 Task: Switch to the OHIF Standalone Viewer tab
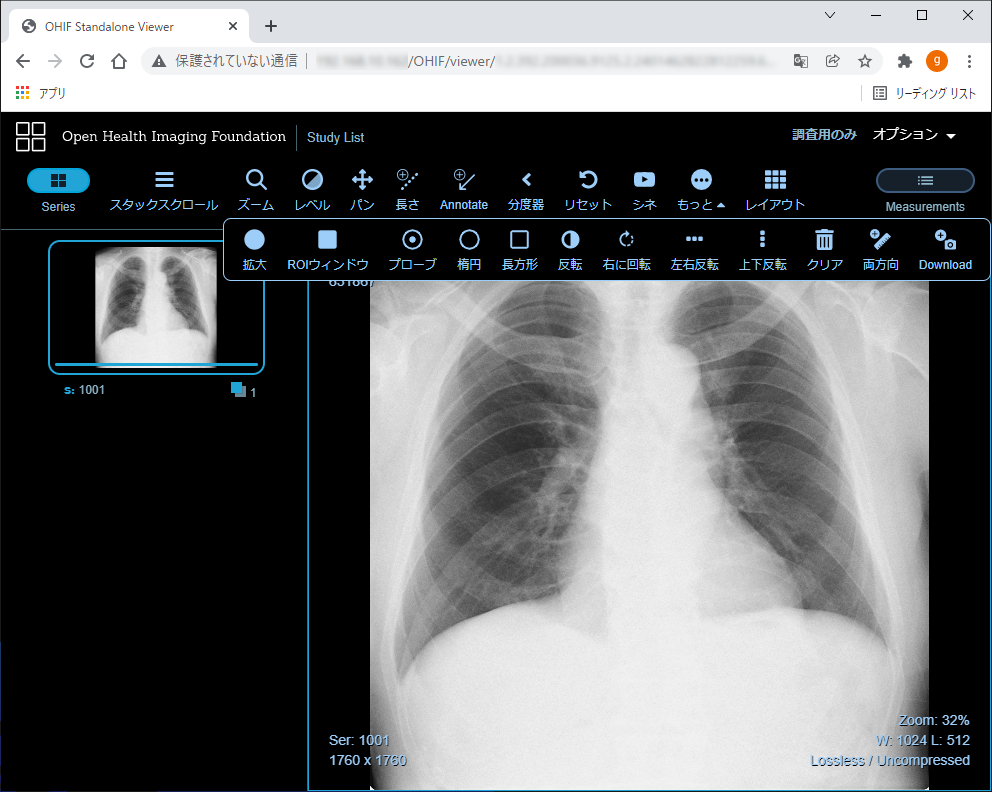[x=130, y=27]
